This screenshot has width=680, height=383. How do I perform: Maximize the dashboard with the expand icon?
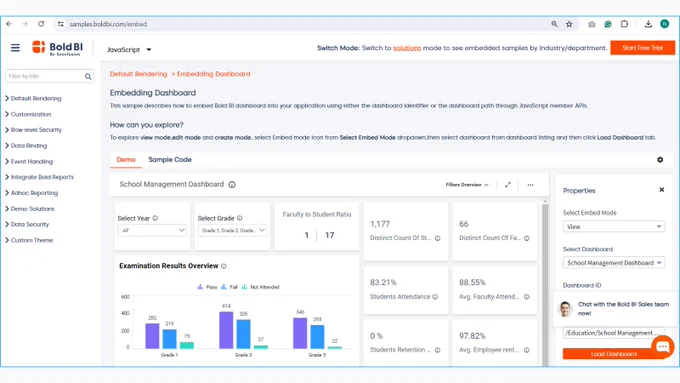click(508, 185)
